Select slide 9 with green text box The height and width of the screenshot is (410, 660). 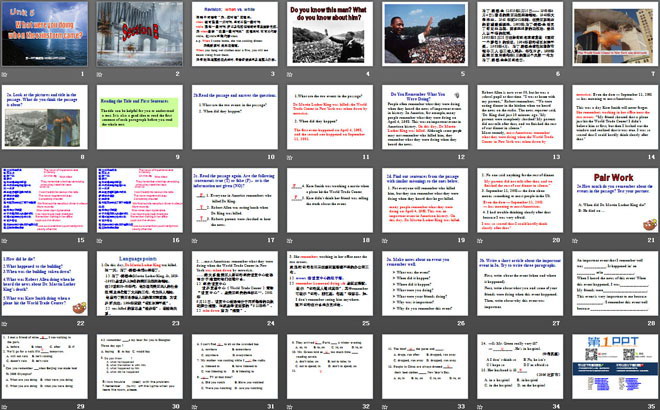[x=140, y=117]
